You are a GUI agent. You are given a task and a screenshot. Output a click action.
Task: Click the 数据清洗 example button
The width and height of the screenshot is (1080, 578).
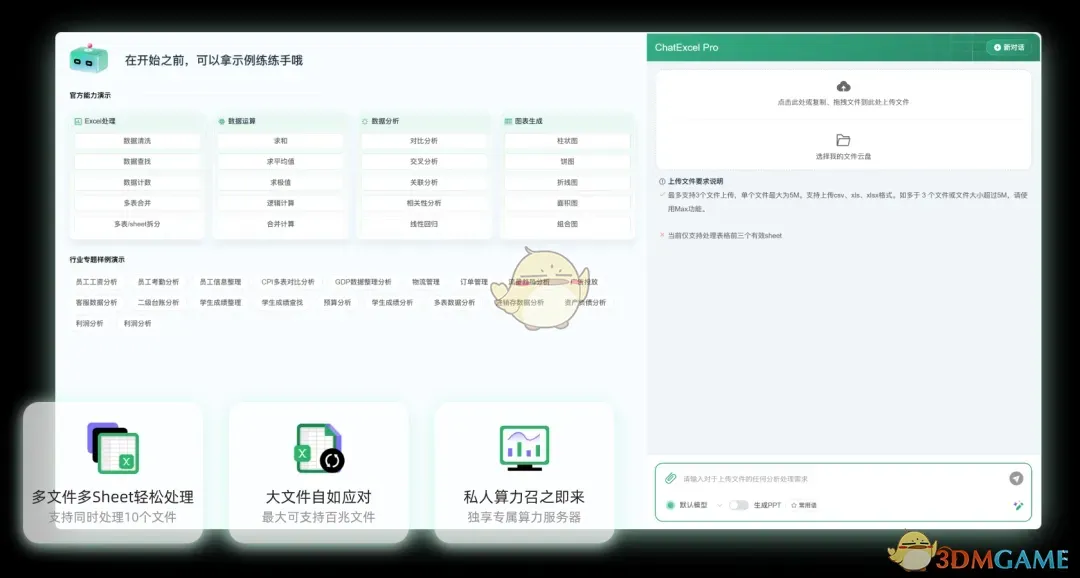tap(137, 141)
